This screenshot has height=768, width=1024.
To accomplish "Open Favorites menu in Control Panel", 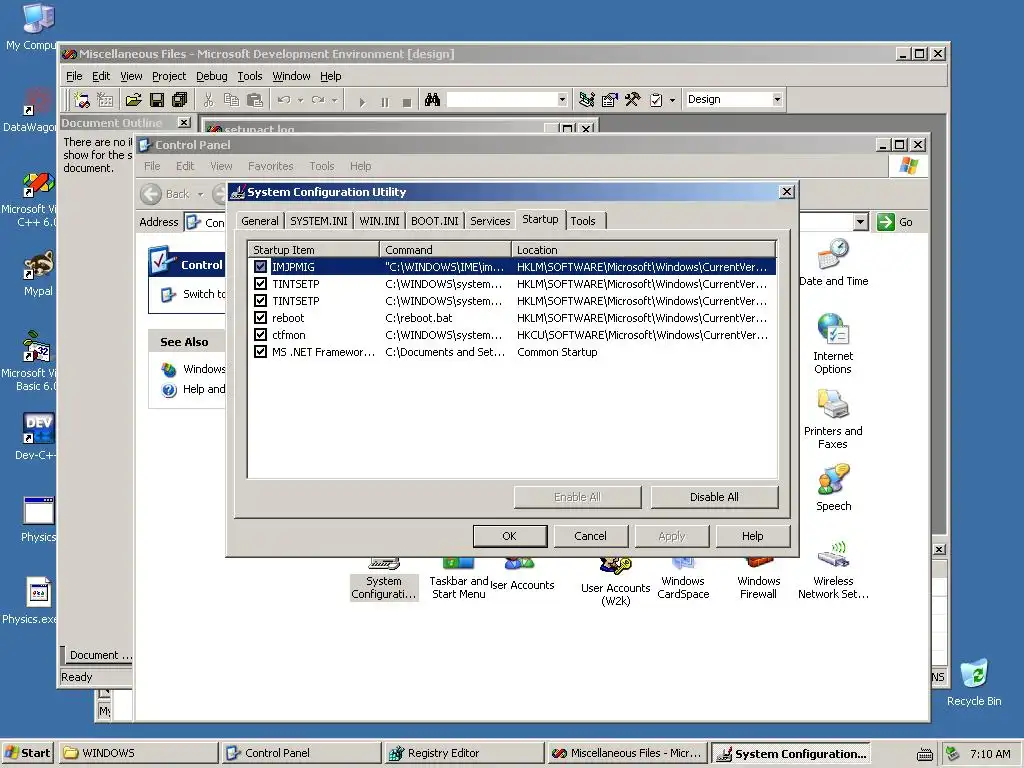I will pyautogui.click(x=270, y=166).
